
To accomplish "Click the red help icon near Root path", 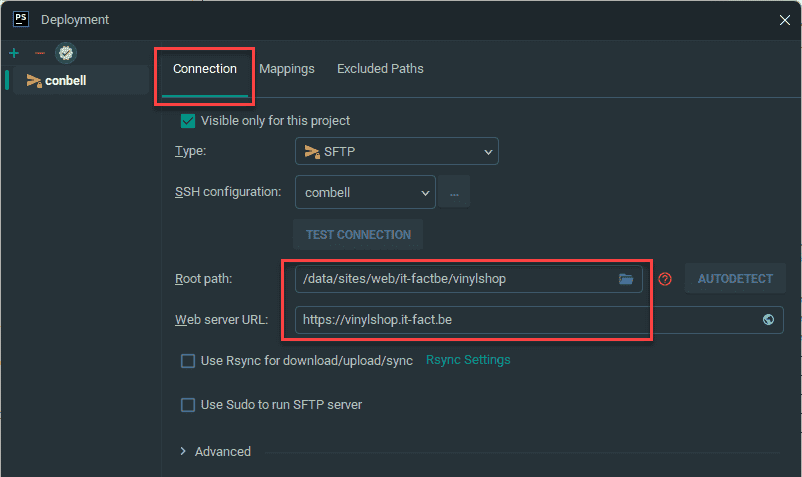I will [665, 279].
